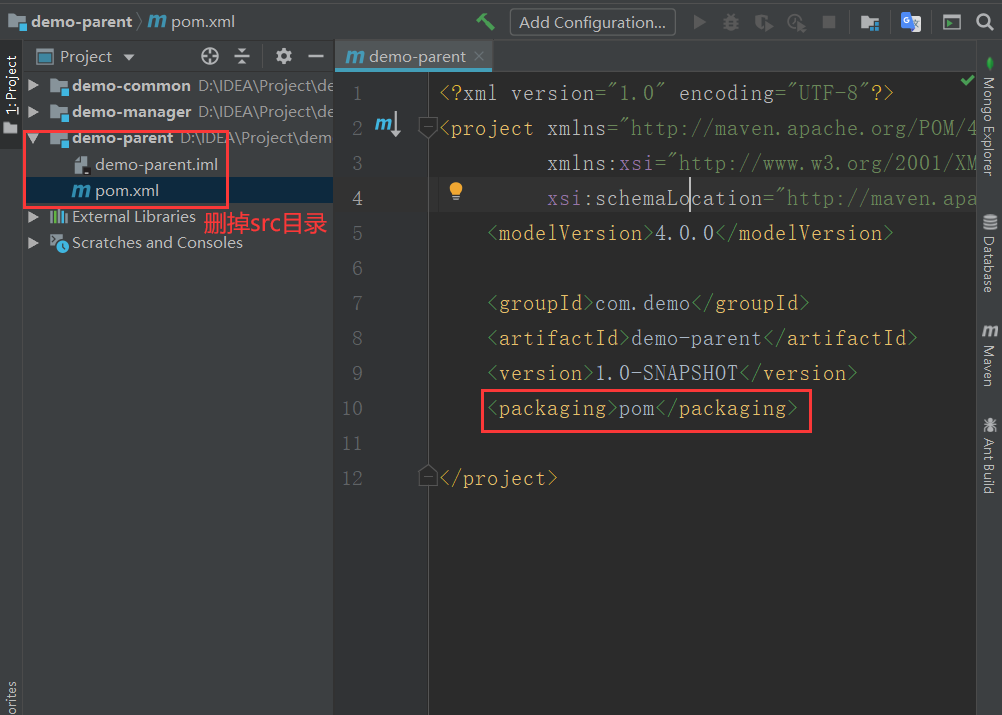Viewport: 1002px width, 715px height.
Task: Open the Database side tab
Action: pos(989,254)
